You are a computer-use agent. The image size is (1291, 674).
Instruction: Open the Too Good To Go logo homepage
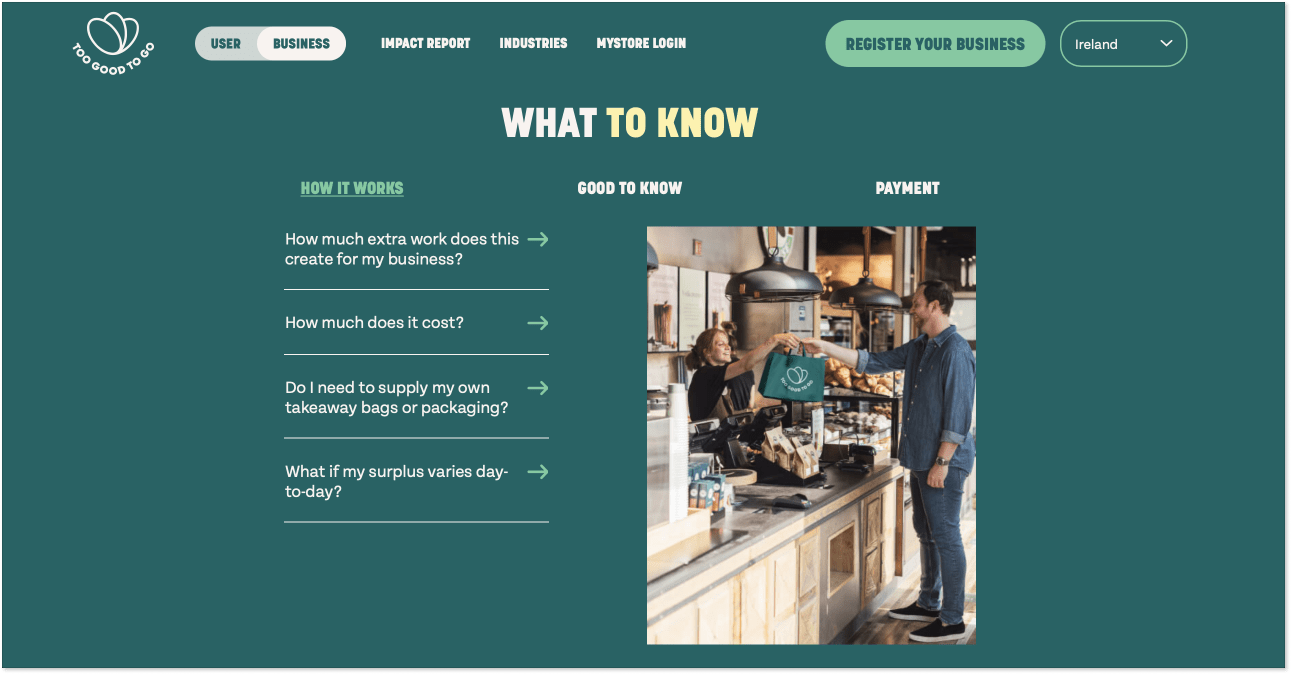click(113, 45)
